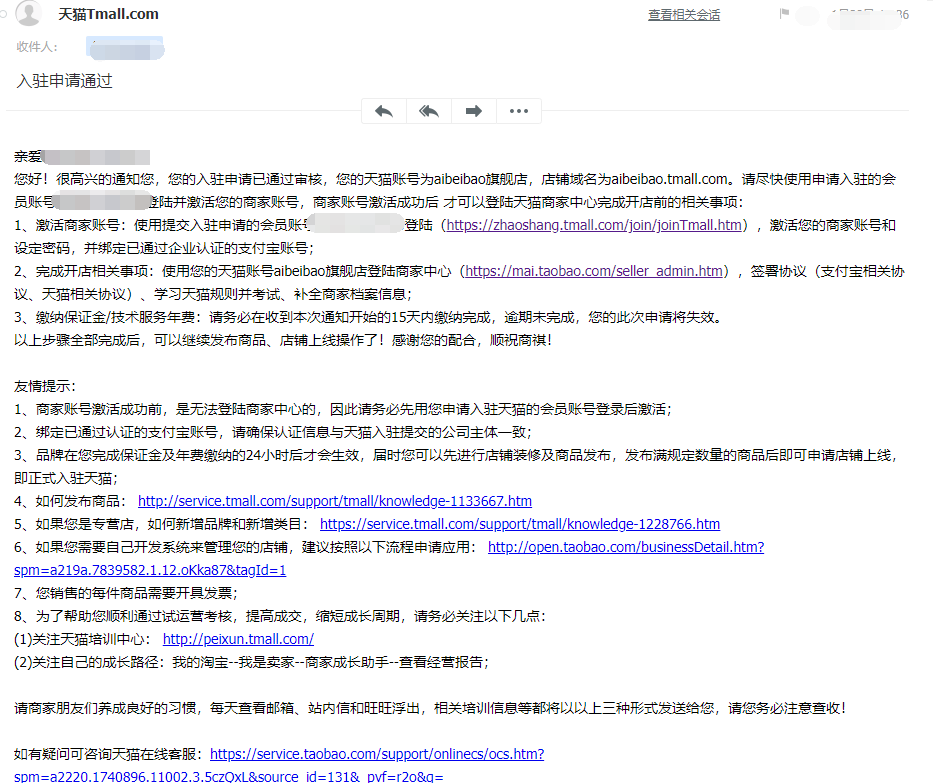Open the knowledge-1133667.htm link

point(335,502)
